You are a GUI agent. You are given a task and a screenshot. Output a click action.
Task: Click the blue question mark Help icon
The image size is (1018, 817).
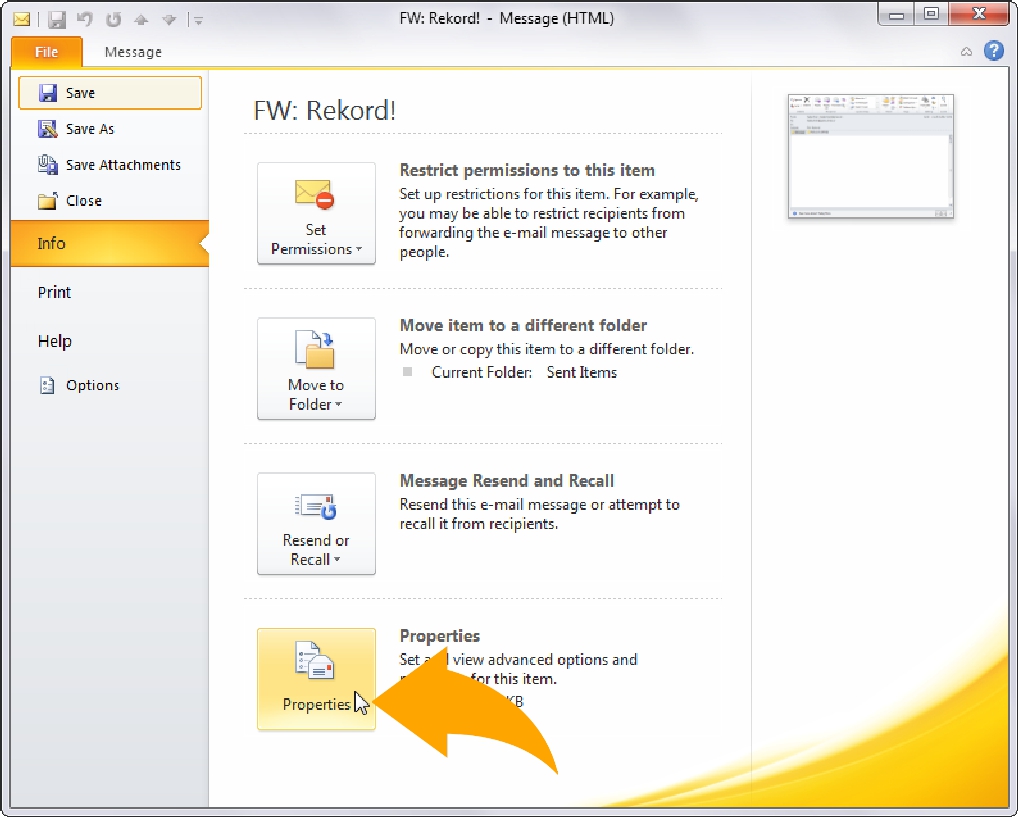pos(994,51)
